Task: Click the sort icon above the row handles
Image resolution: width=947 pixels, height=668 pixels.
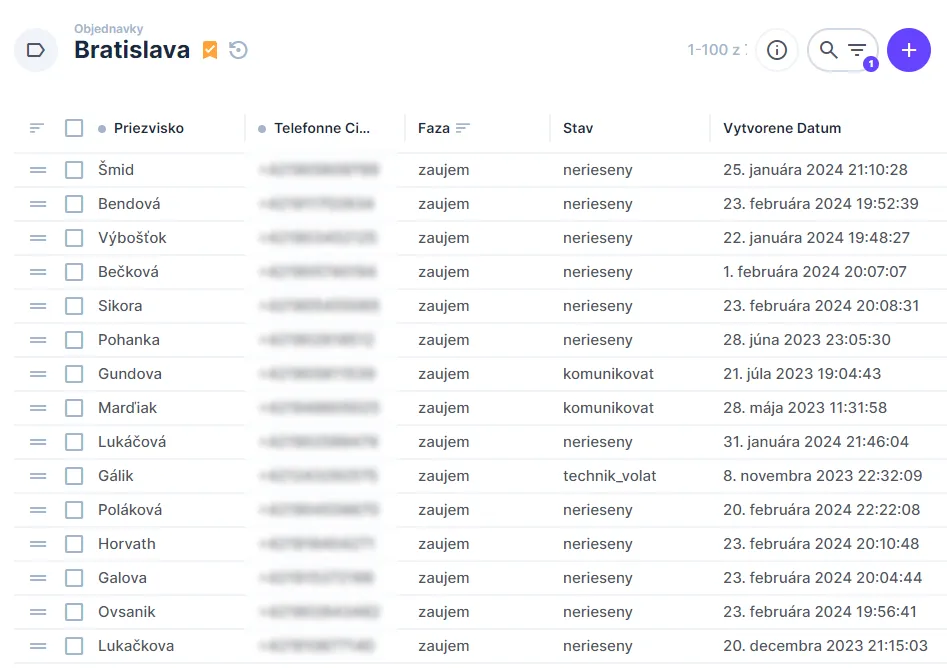Action: (36, 128)
